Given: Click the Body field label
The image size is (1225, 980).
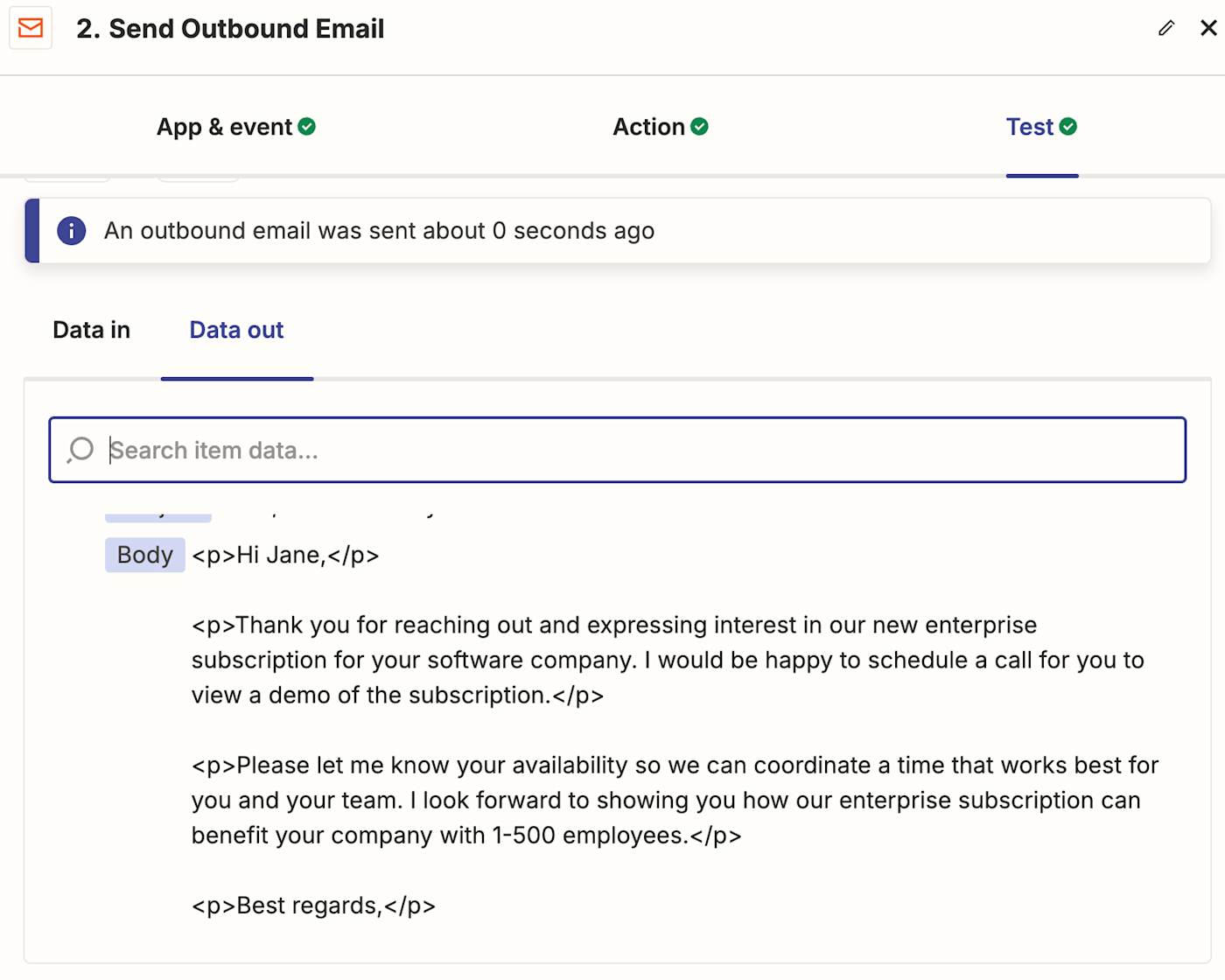Looking at the screenshot, I should 145,555.
